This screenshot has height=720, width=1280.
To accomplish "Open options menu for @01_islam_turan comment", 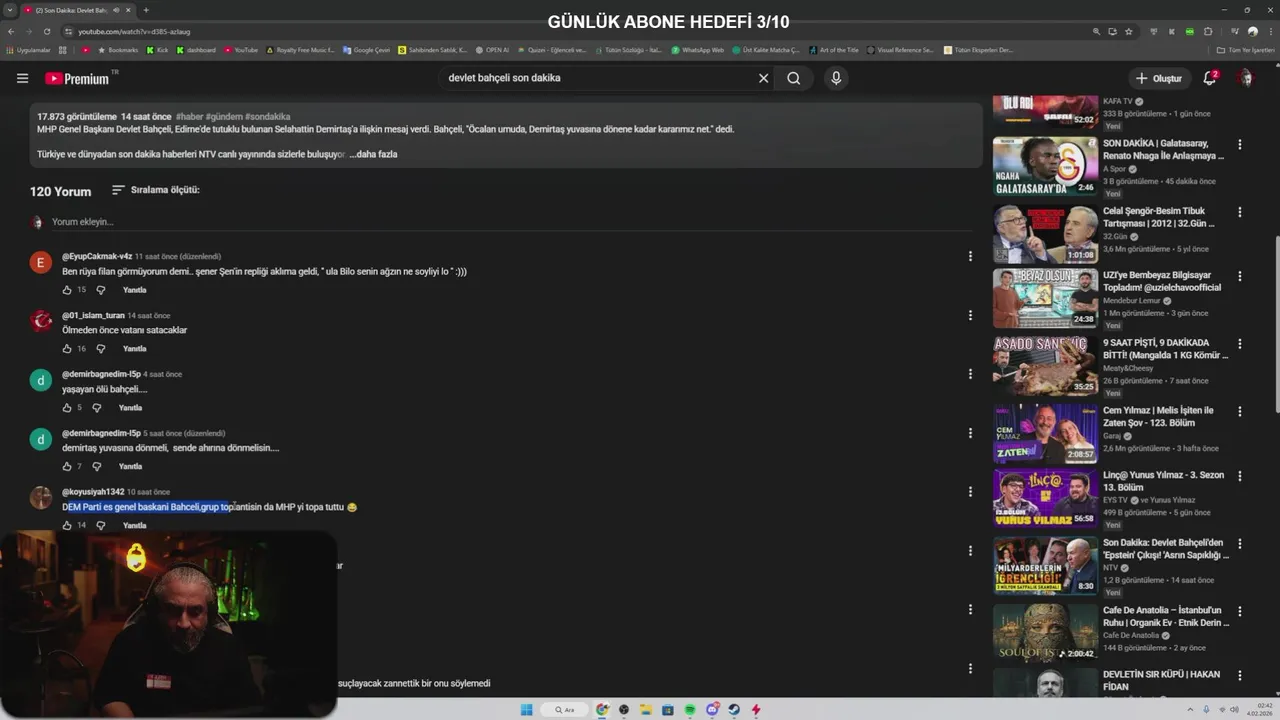I will coord(969,315).
